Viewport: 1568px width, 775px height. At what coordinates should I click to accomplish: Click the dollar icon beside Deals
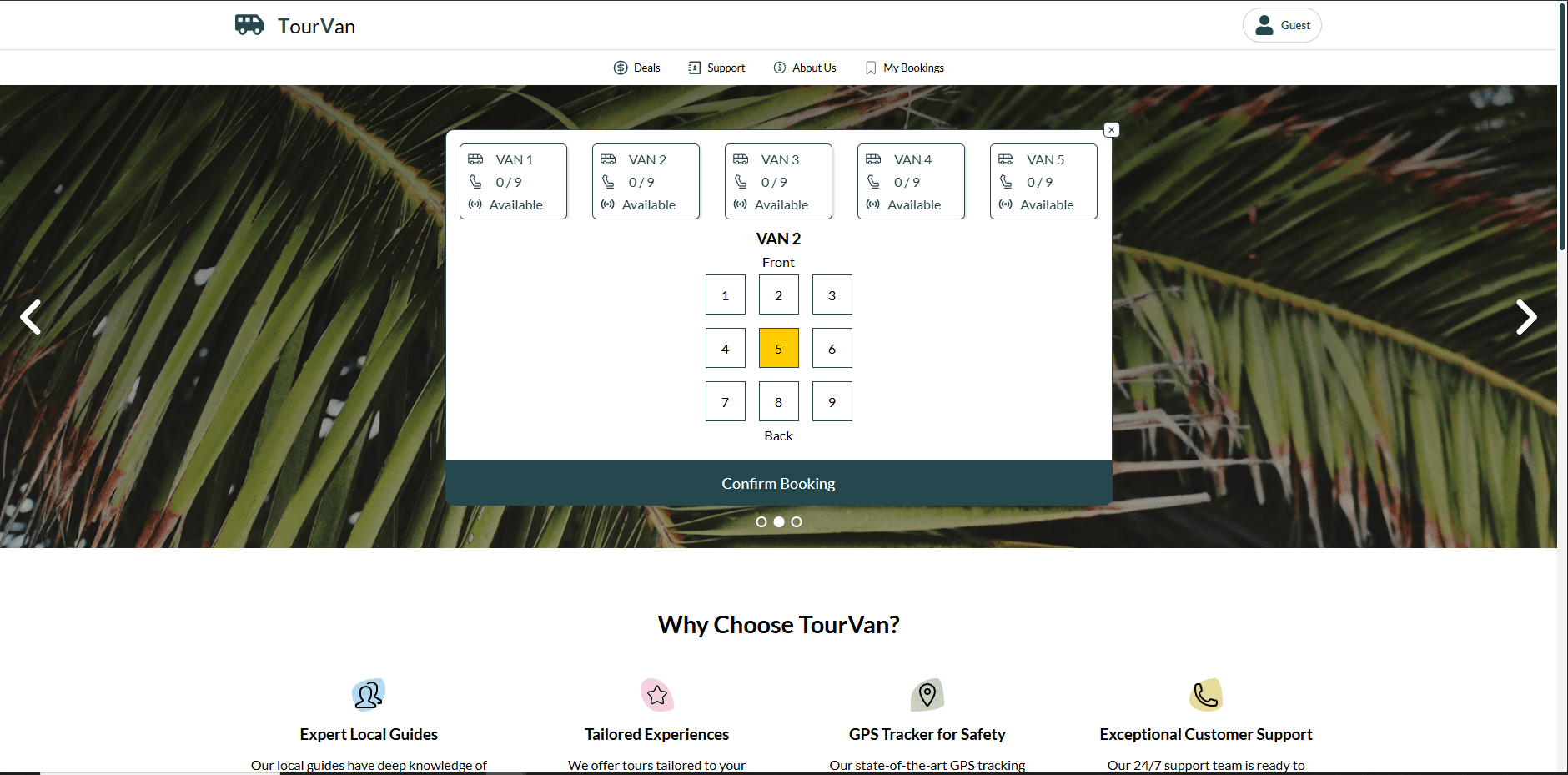pos(621,68)
